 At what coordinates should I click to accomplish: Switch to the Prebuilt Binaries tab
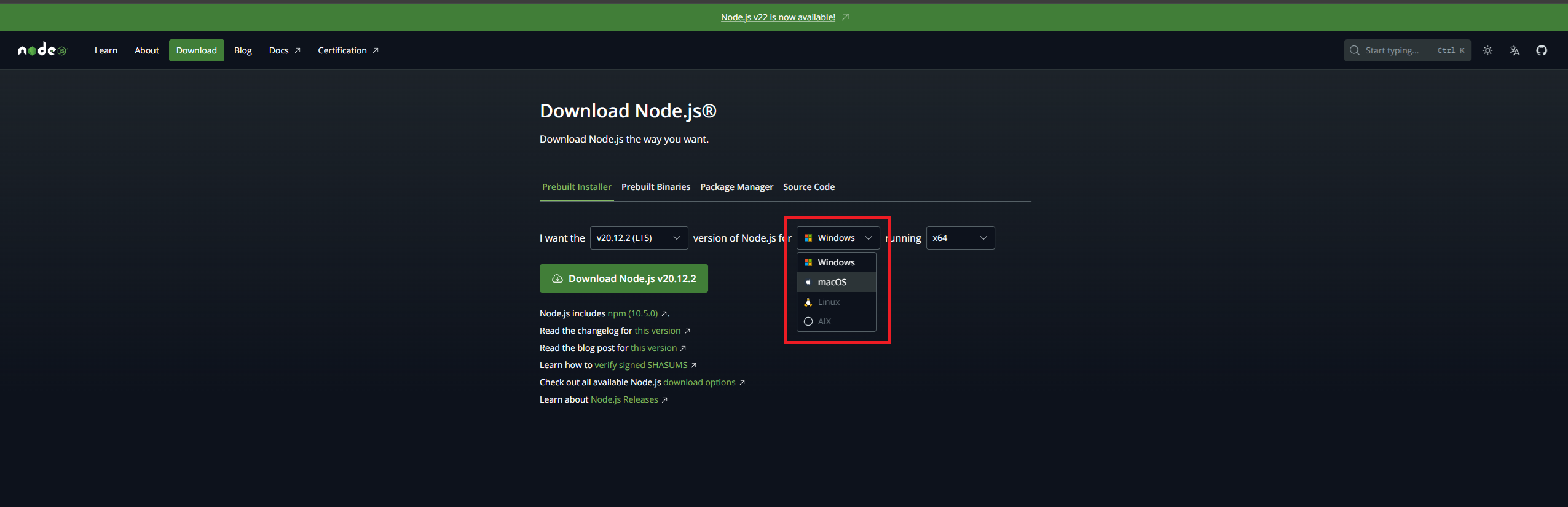(655, 187)
